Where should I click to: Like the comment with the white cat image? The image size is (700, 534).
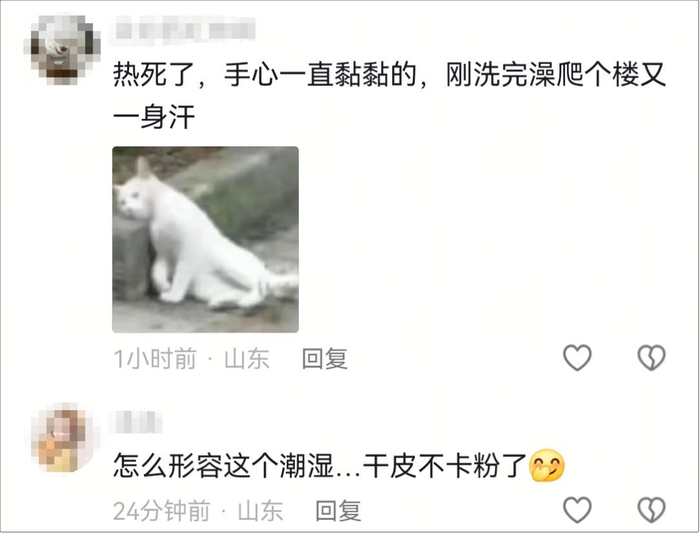577,357
